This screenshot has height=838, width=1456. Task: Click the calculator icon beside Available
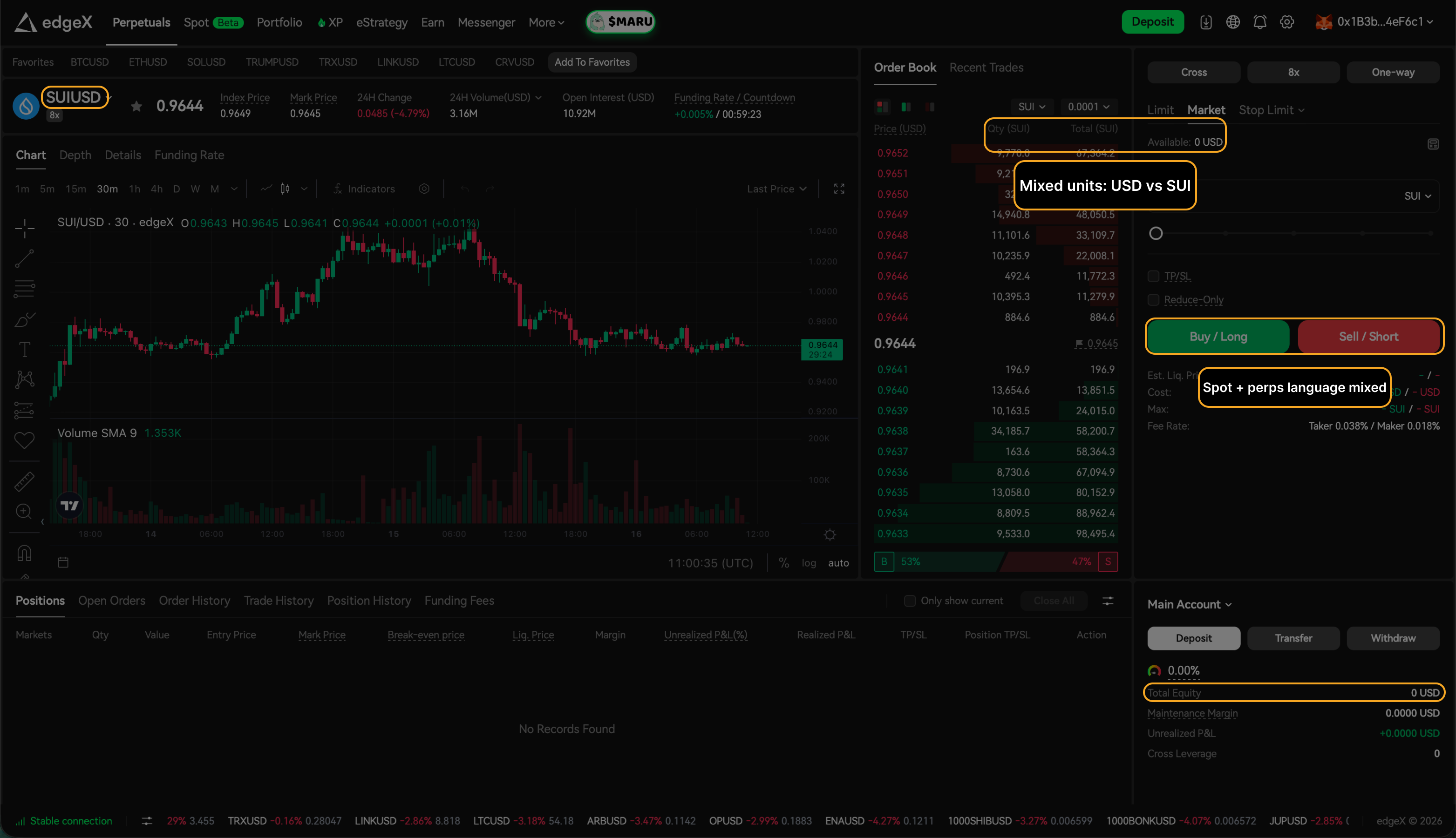pos(1433,144)
